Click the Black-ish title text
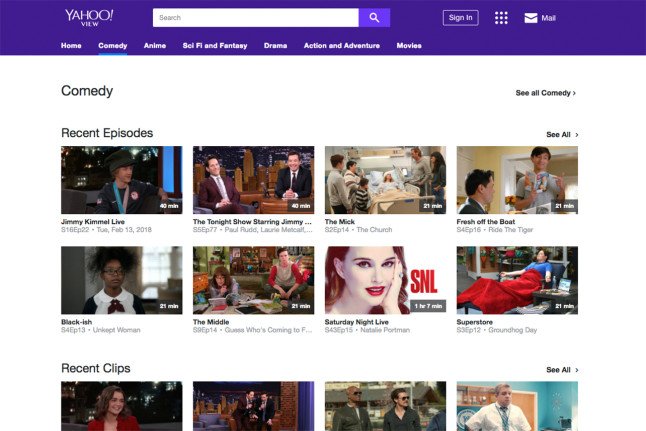This screenshot has height=431, width=646. tap(76, 322)
